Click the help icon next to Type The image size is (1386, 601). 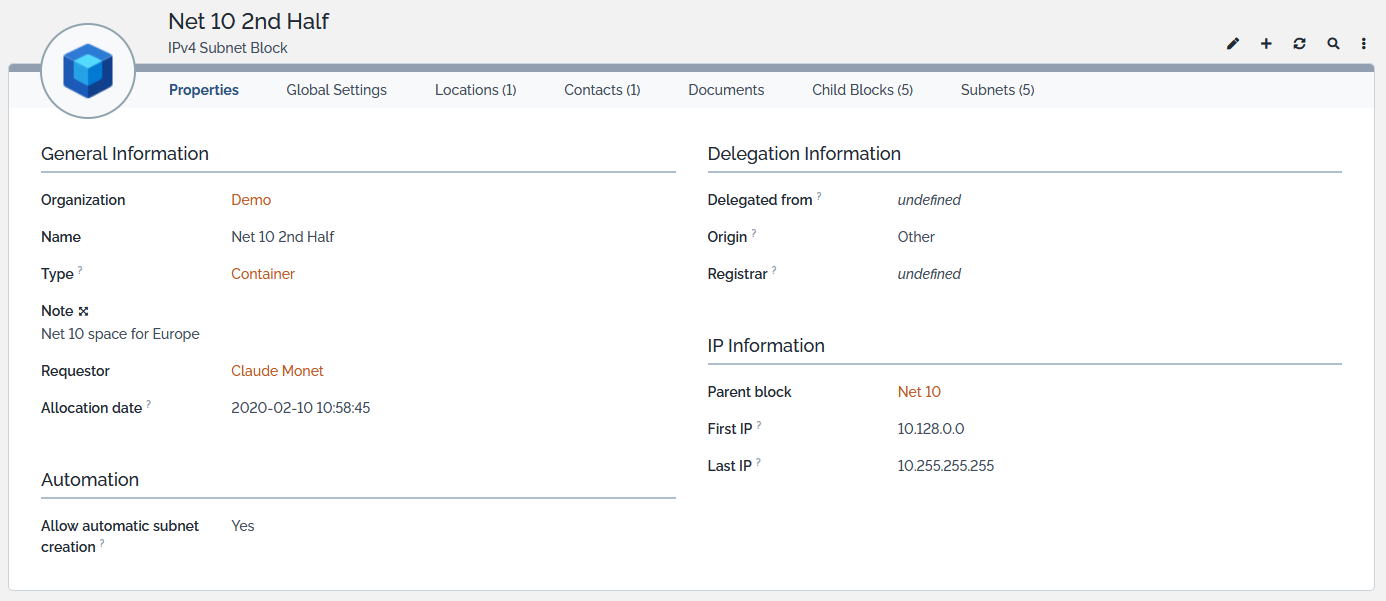coord(80,271)
